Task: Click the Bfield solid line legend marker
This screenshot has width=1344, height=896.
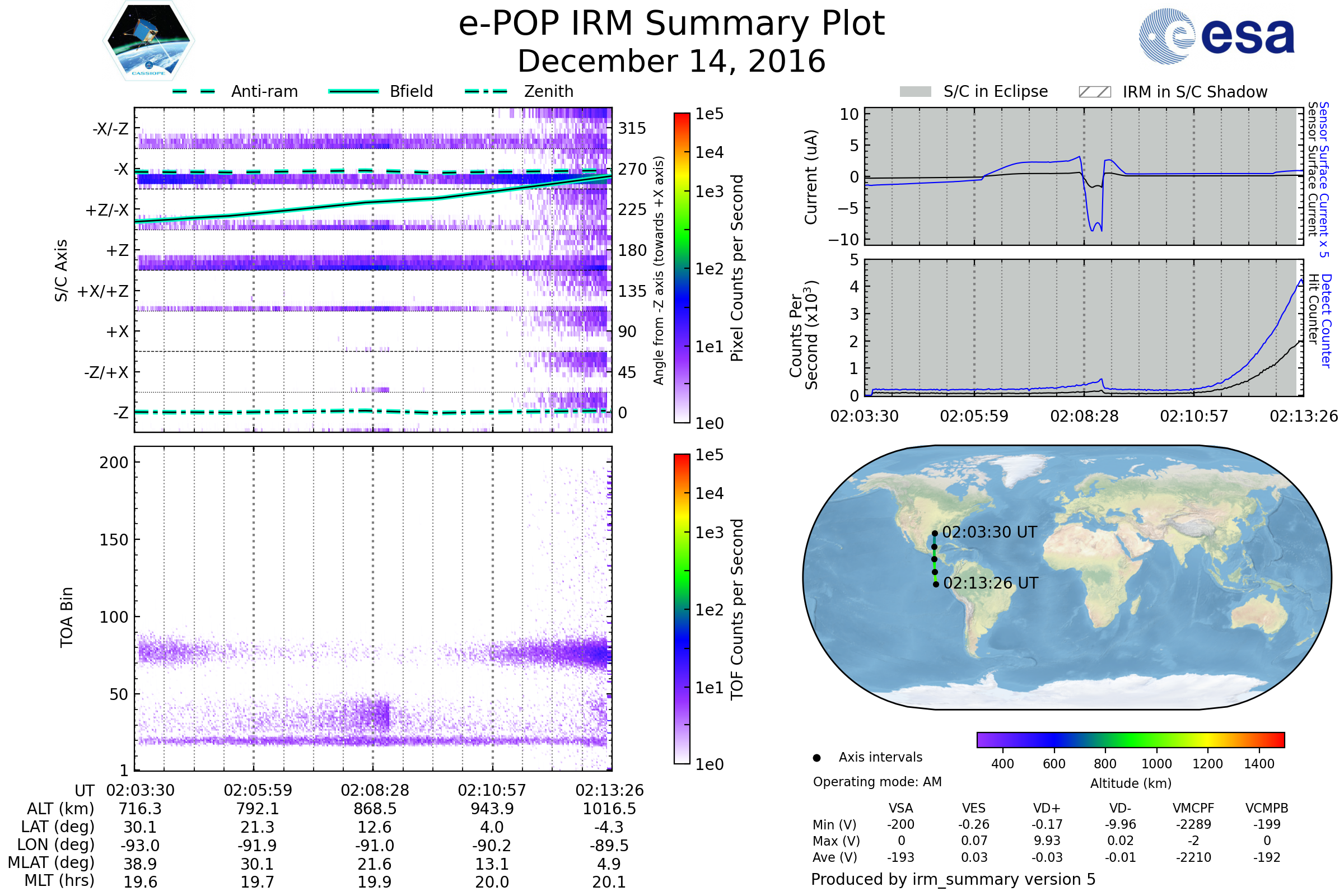Action: pyautogui.click(x=353, y=91)
